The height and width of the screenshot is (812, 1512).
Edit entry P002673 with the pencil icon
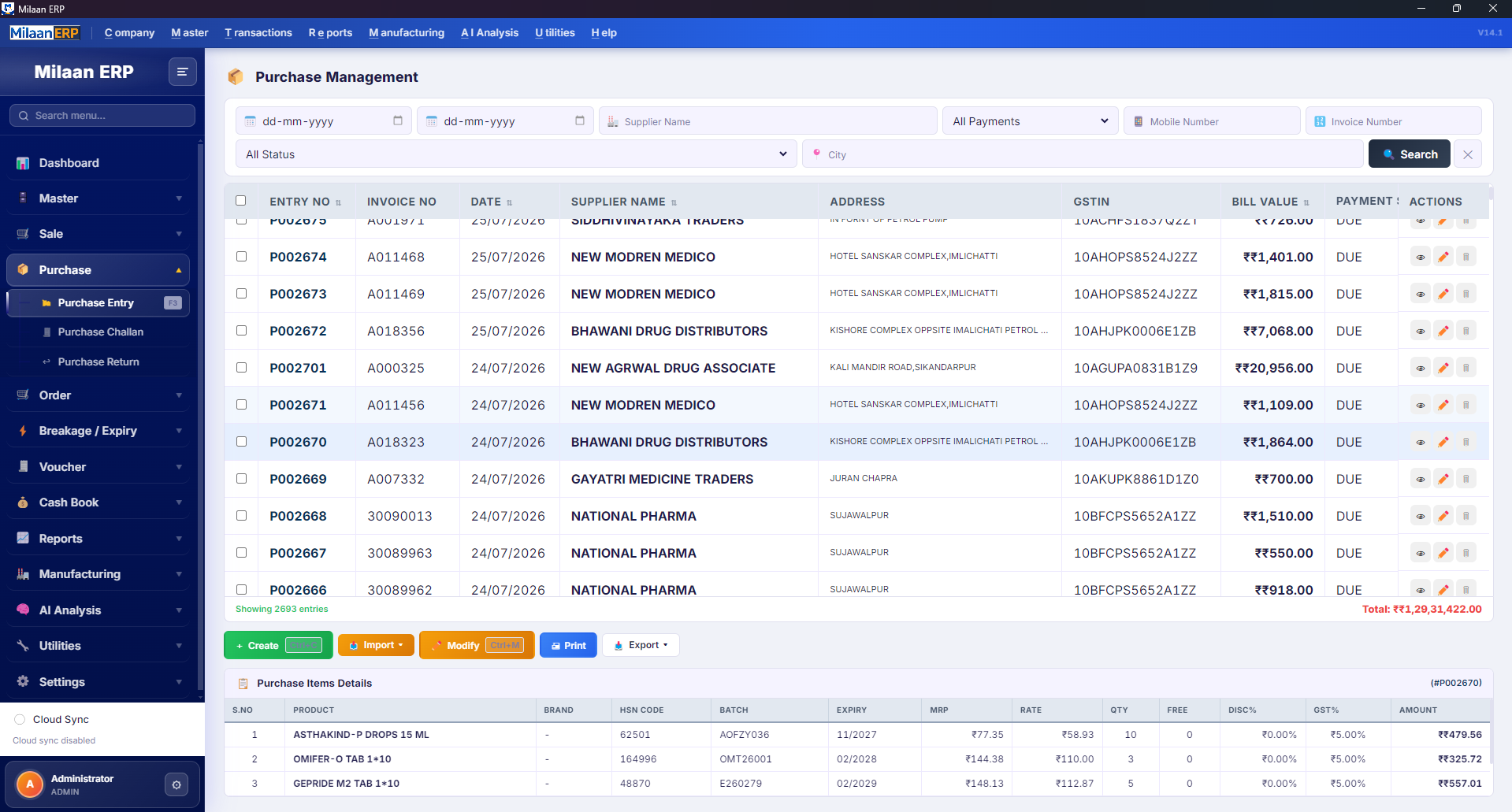coord(1443,294)
